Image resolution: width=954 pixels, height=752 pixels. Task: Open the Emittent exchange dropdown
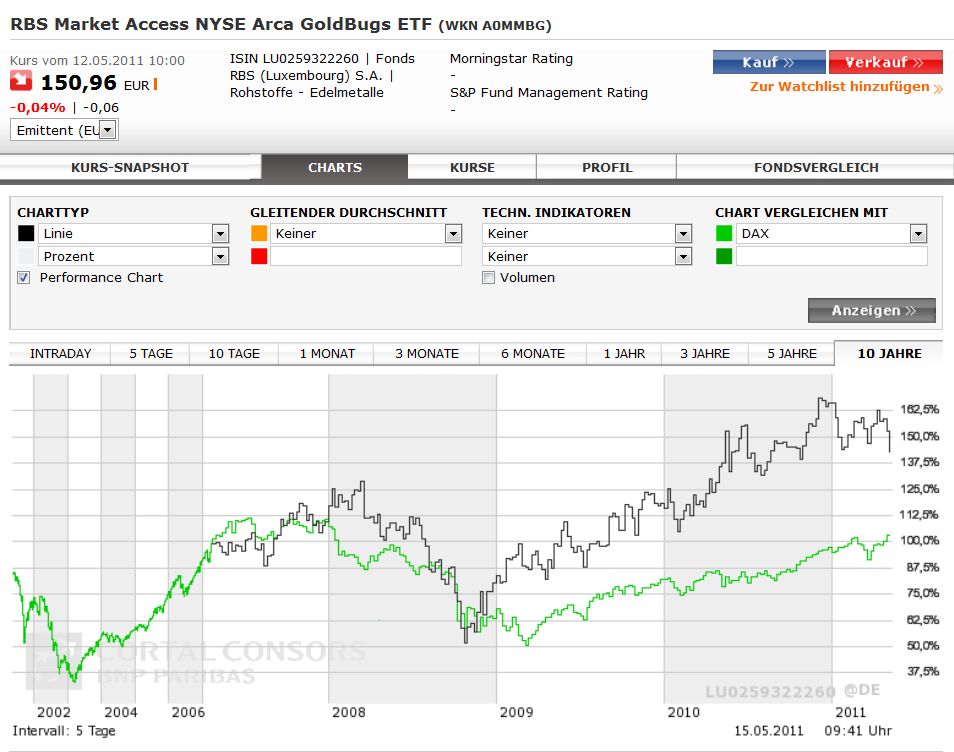coord(64,130)
